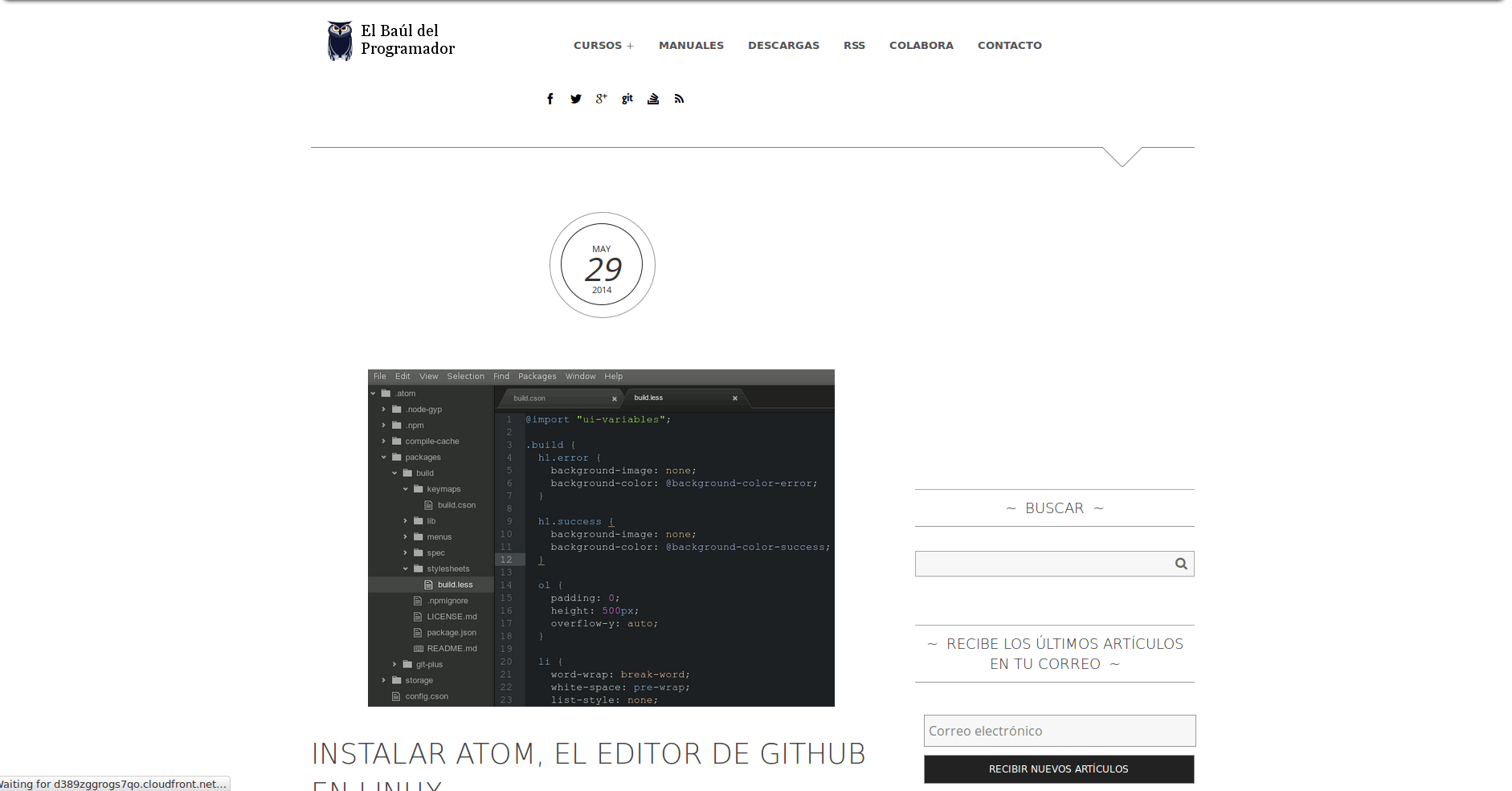Viewport: 1512px width, 791px height.
Task: Open the Atom editor screenshot image
Action: tap(601, 538)
